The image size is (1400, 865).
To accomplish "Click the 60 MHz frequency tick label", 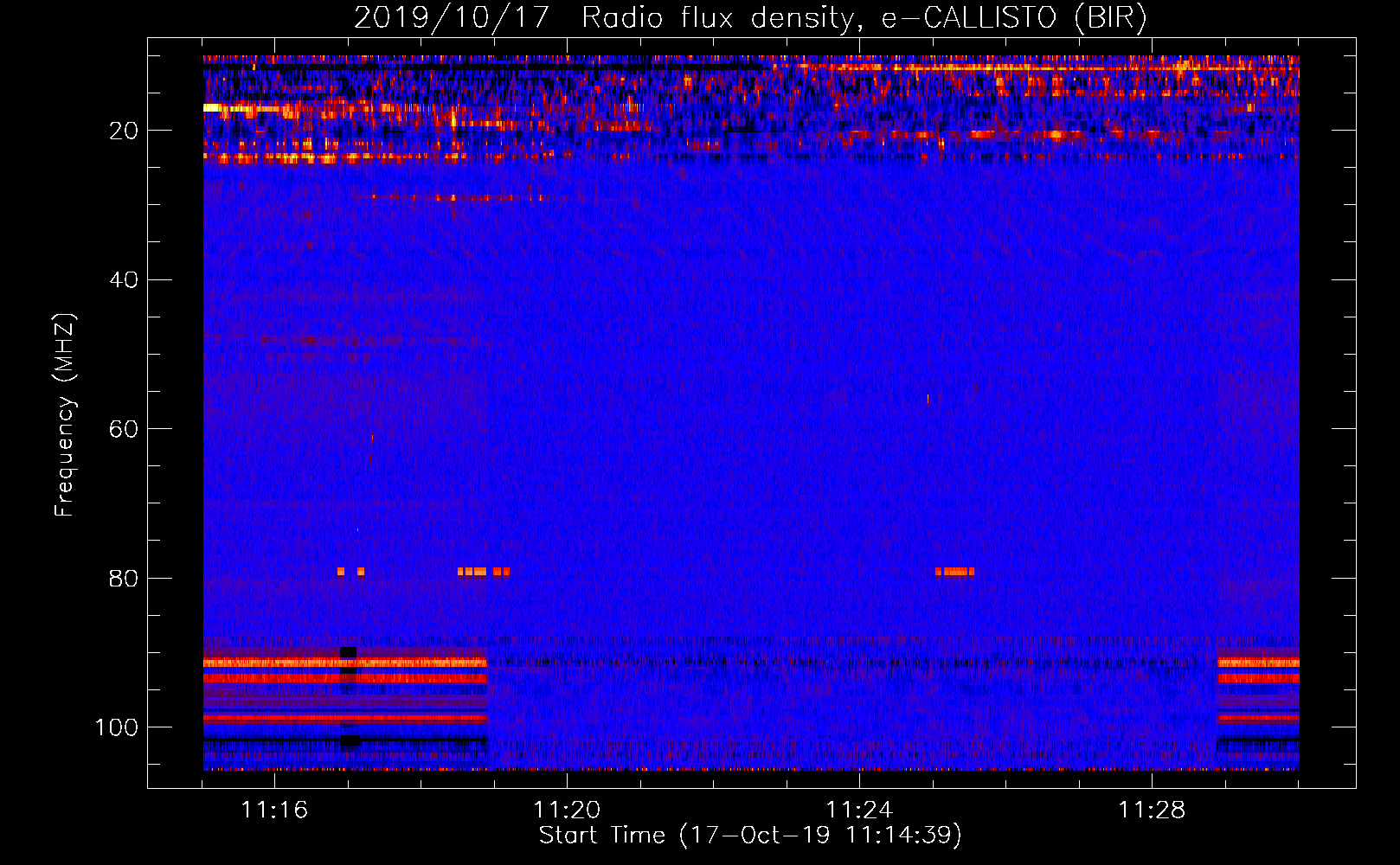I will click(x=124, y=429).
